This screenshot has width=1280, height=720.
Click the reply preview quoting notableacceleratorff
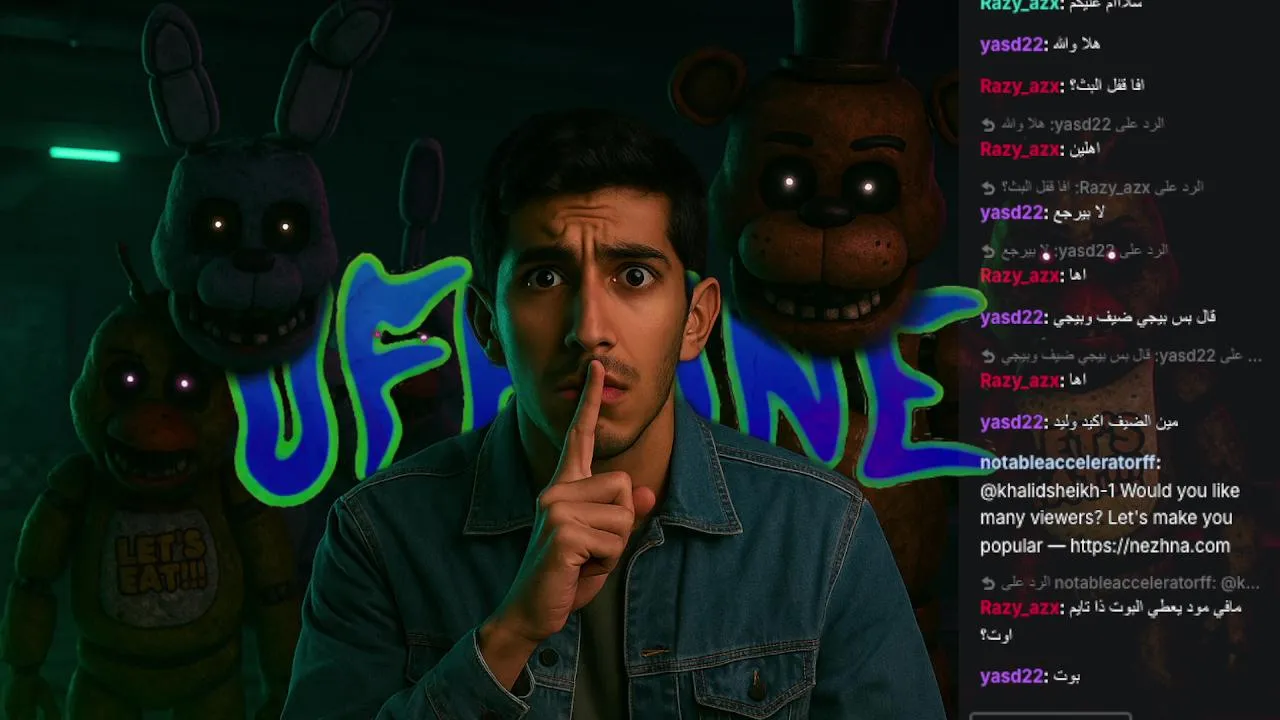pos(1130,583)
